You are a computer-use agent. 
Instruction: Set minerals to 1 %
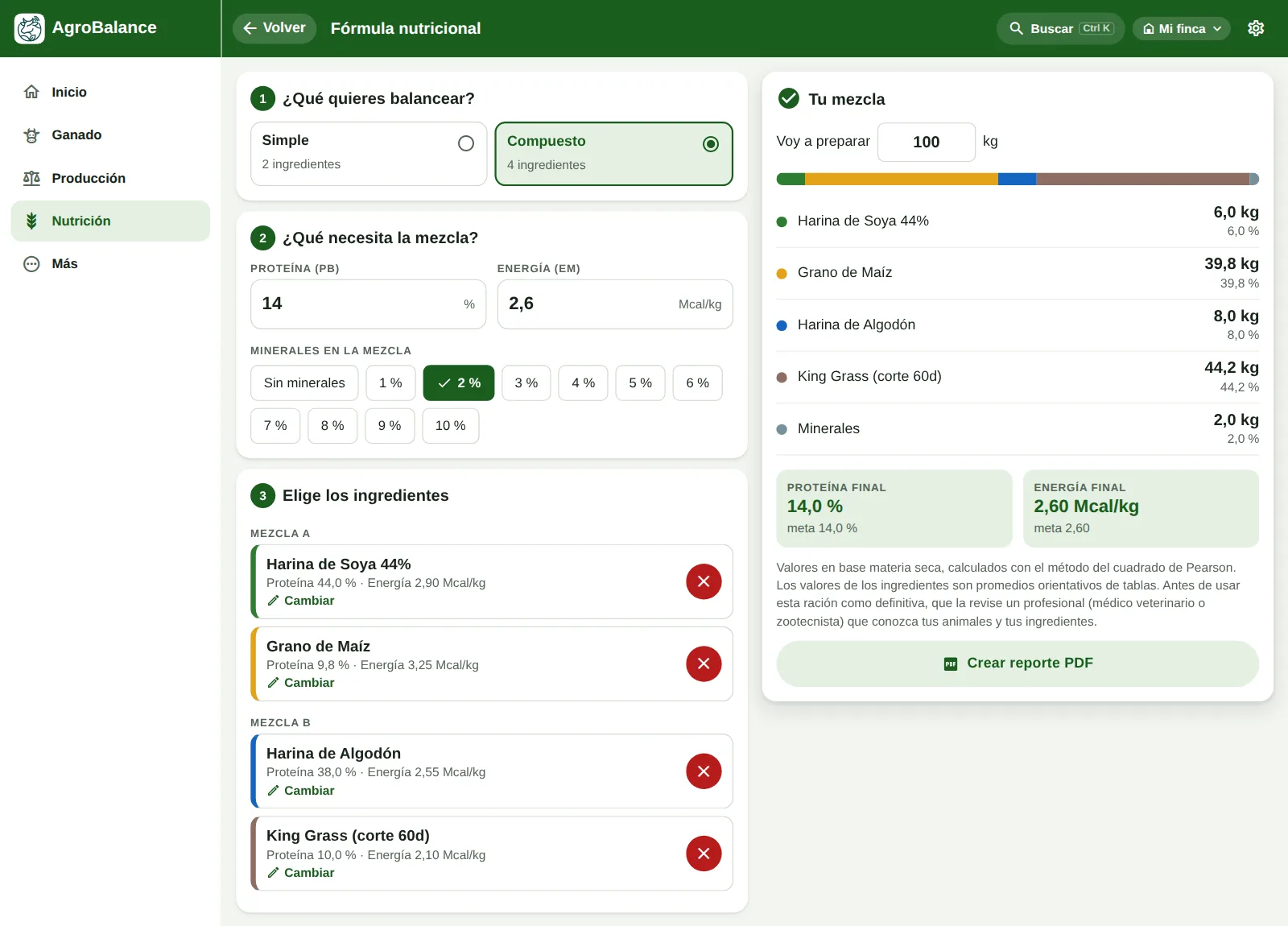coord(390,382)
